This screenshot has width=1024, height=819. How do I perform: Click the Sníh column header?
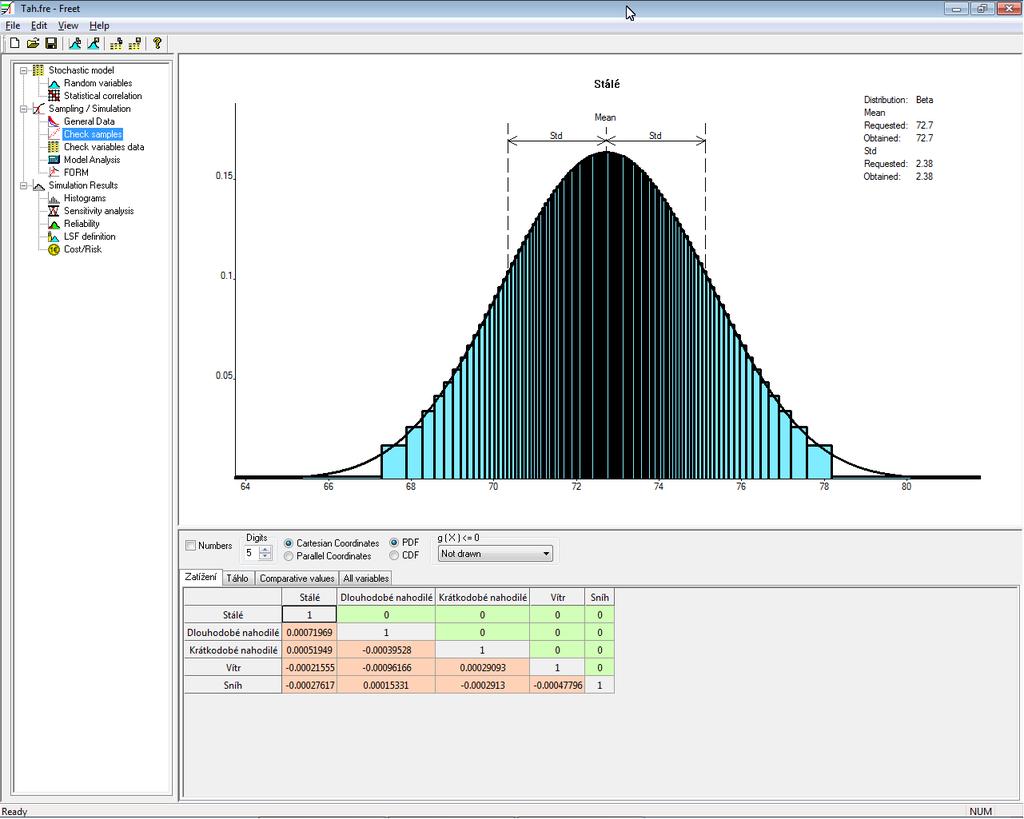[600, 598]
